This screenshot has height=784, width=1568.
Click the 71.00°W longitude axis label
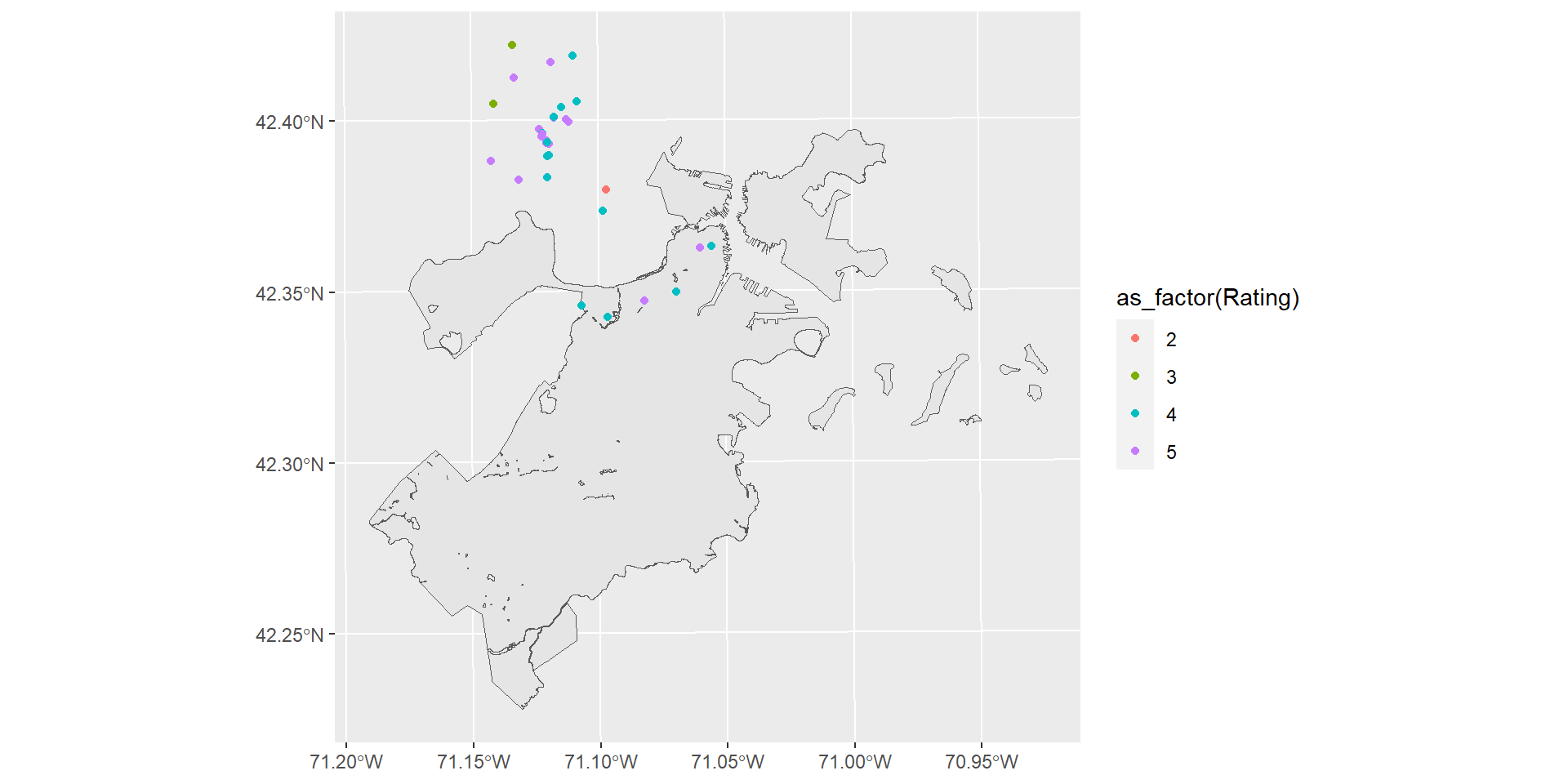[855, 762]
